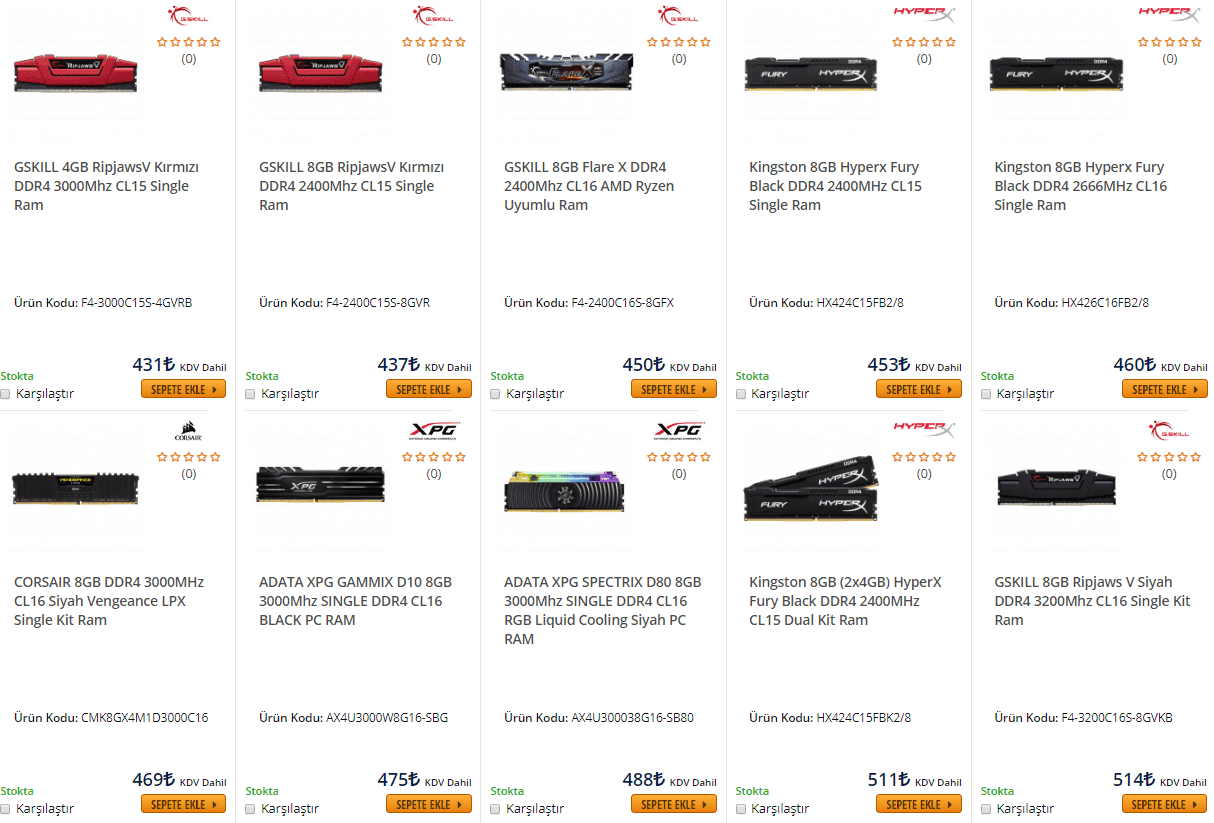Click XPG logo on the GAMMIX D10 product
The image size is (1214, 823).
tap(433, 431)
